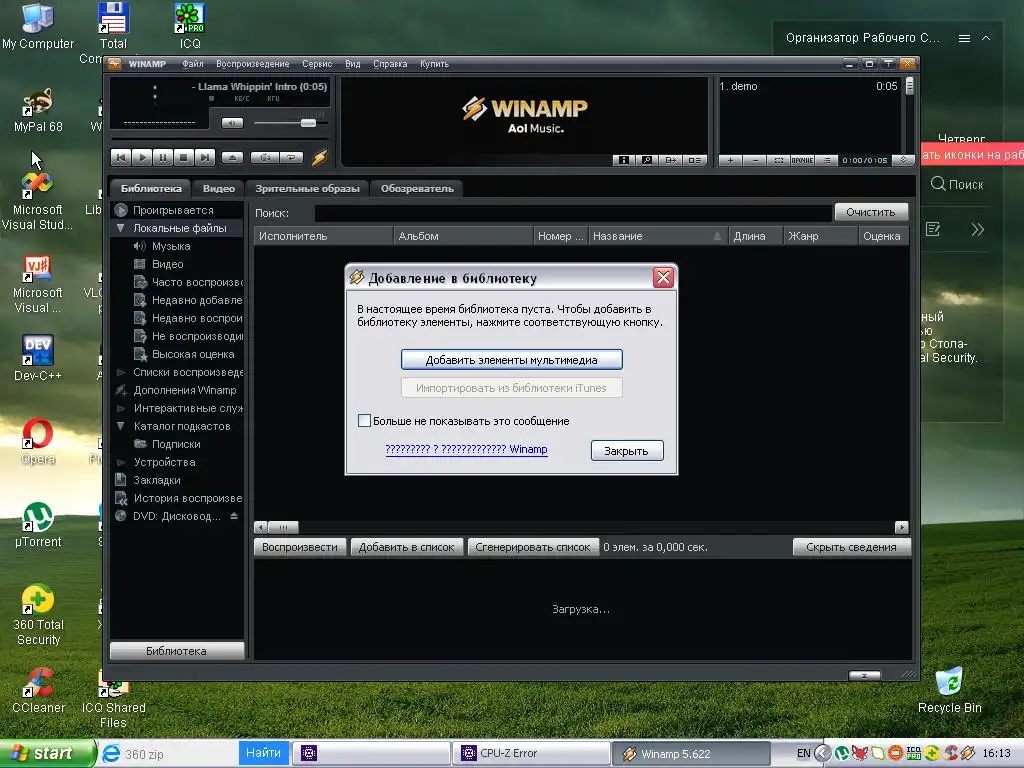Select Высокая оценка in the library tree
Viewport: 1024px width, 768px height.
pos(193,354)
